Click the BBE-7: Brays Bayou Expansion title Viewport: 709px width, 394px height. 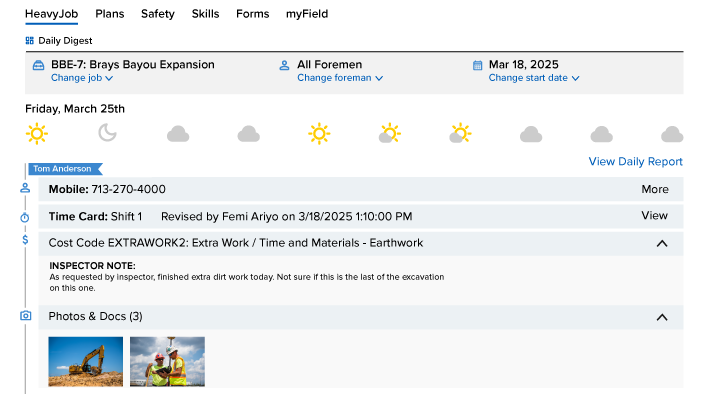(x=132, y=64)
